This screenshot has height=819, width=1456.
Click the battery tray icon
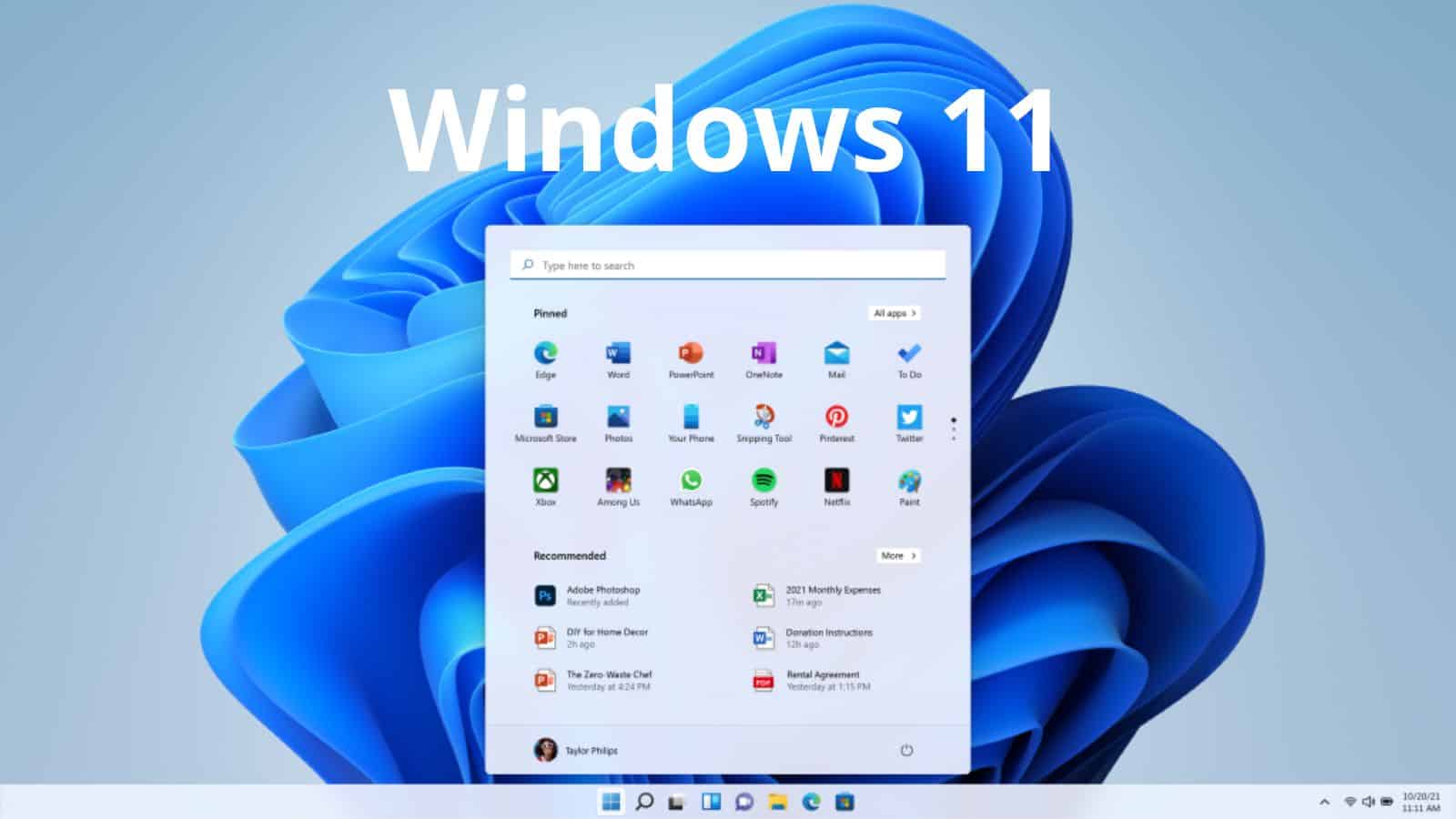tap(1387, 802)
